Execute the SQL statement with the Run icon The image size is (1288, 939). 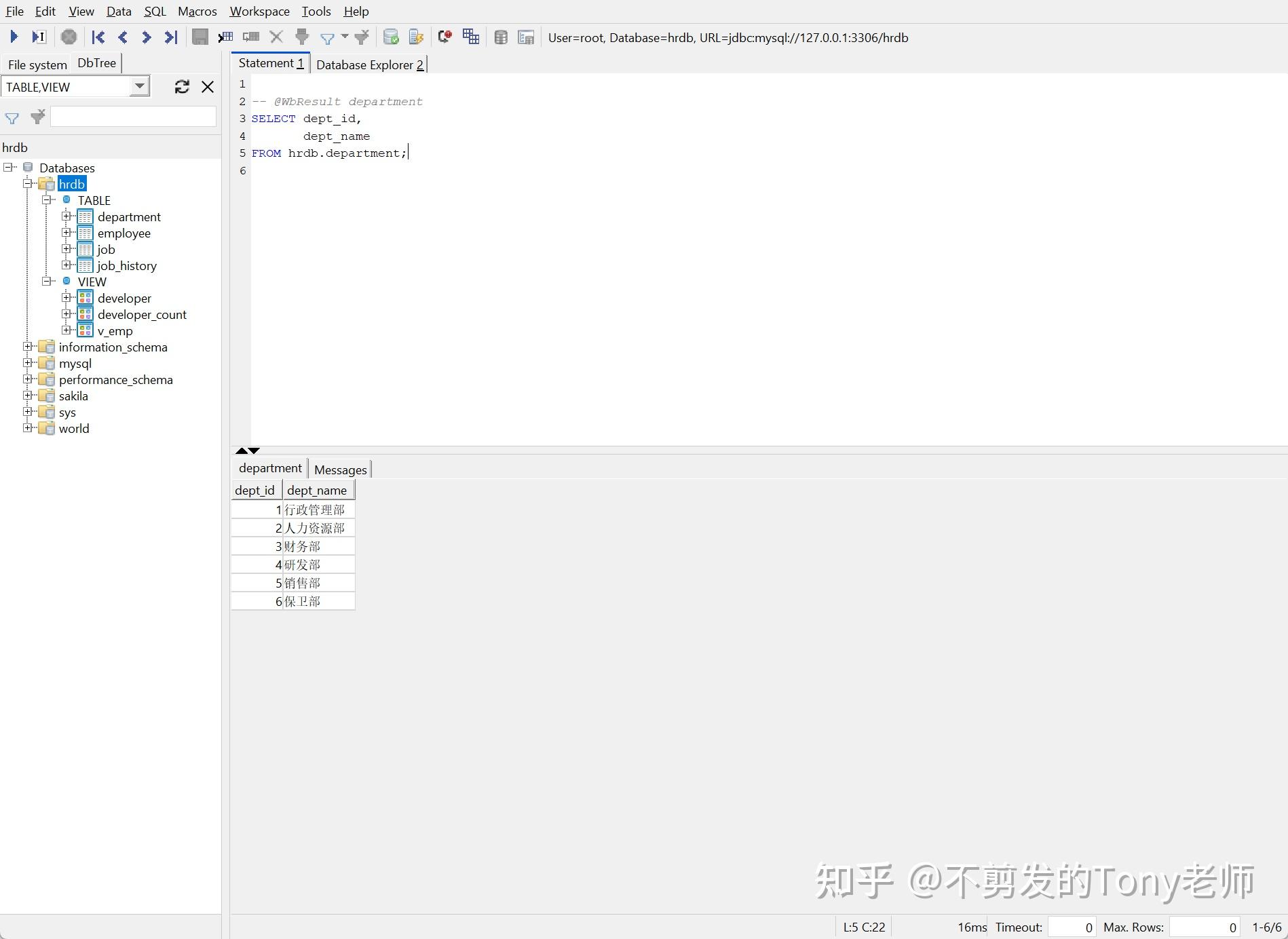pos(13,37)
